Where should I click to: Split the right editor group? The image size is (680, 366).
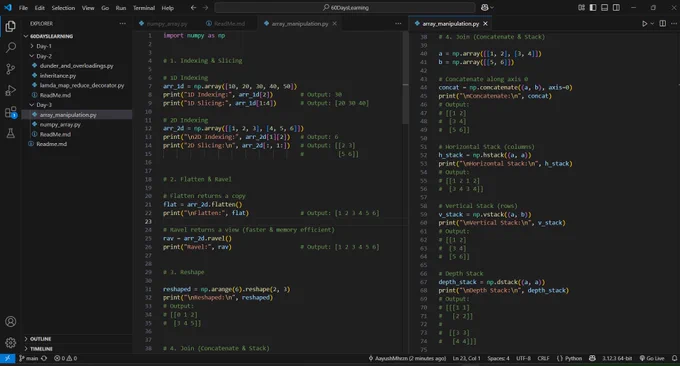point(663,23)
